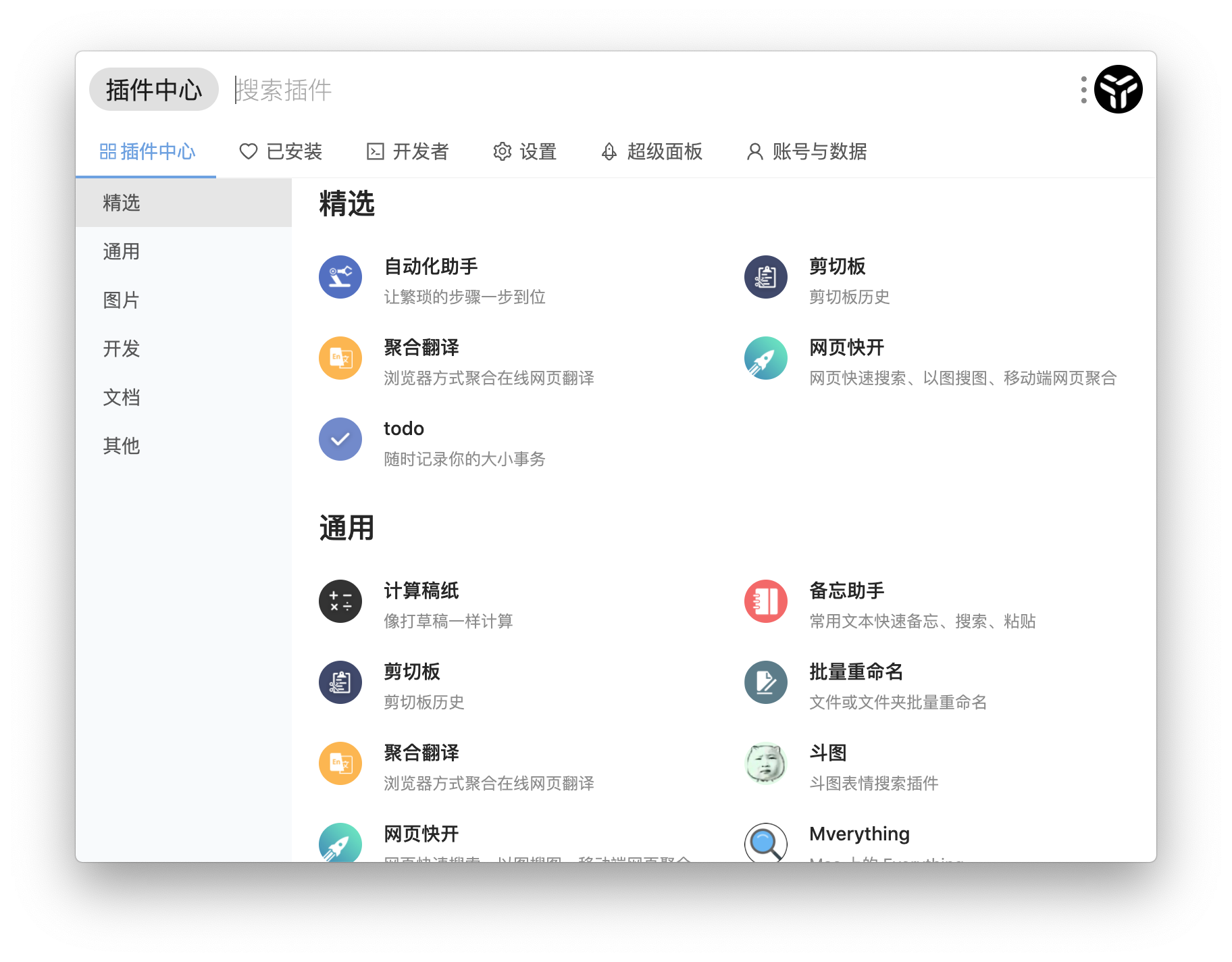This screenshot has width=1232, height=962.
Task: Open the 文档 sidebar category
Action: click(121, 397)
